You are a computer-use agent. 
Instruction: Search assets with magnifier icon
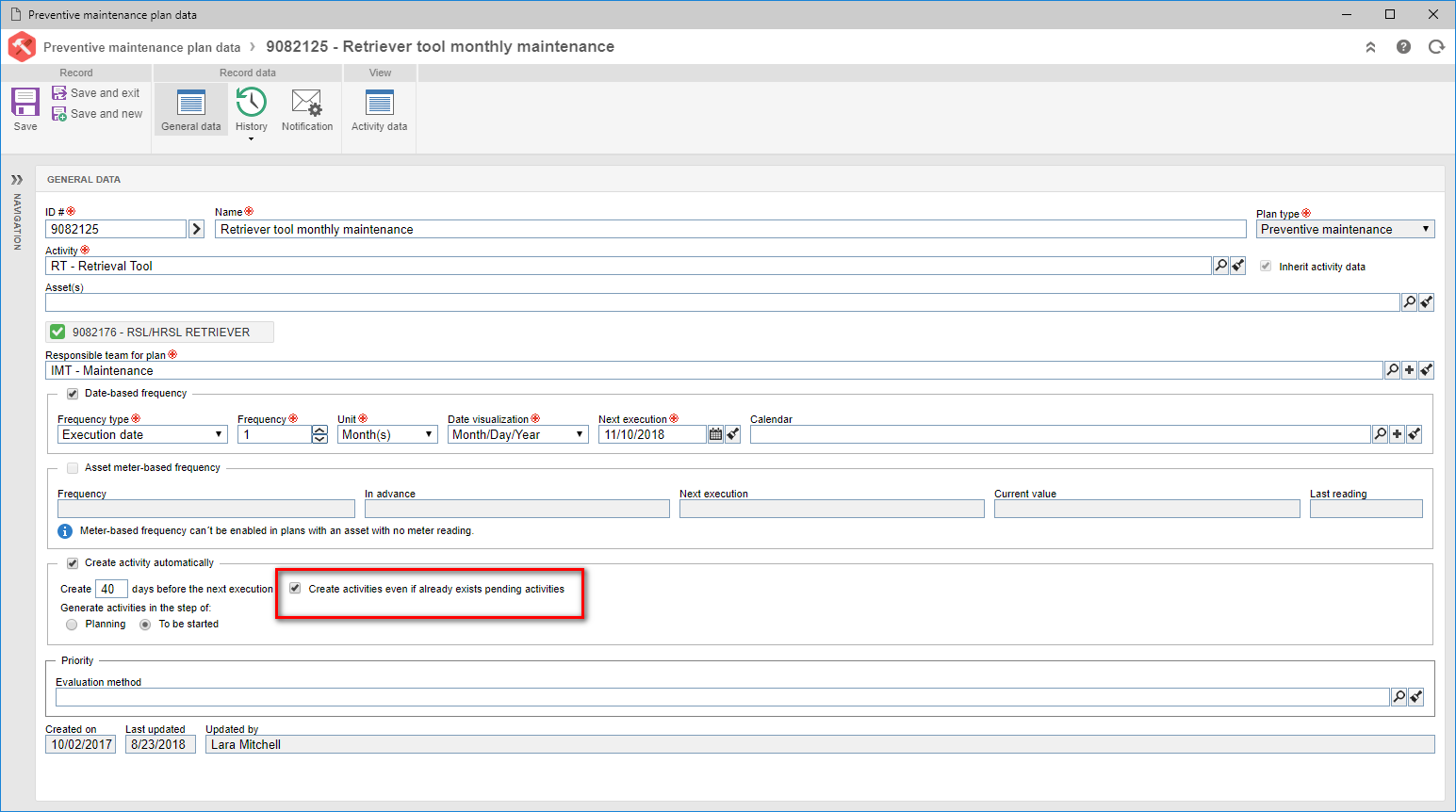point(1410,302)
